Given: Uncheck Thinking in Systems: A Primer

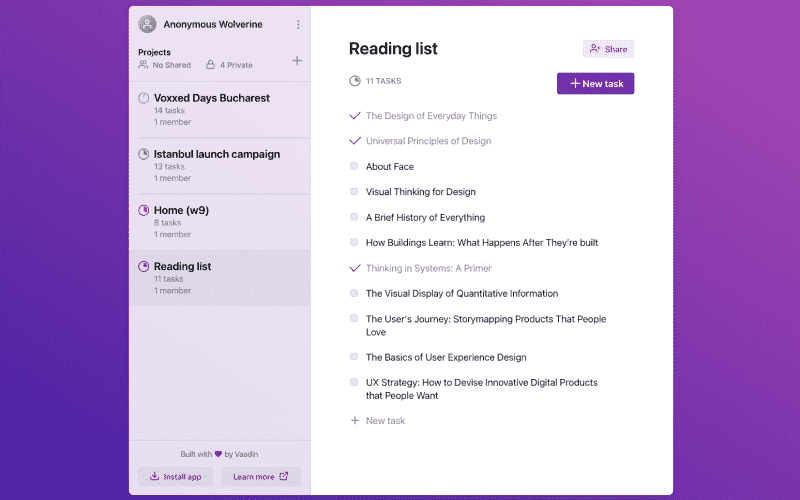Looking at the screenshot, I should (x=354, y=268).
